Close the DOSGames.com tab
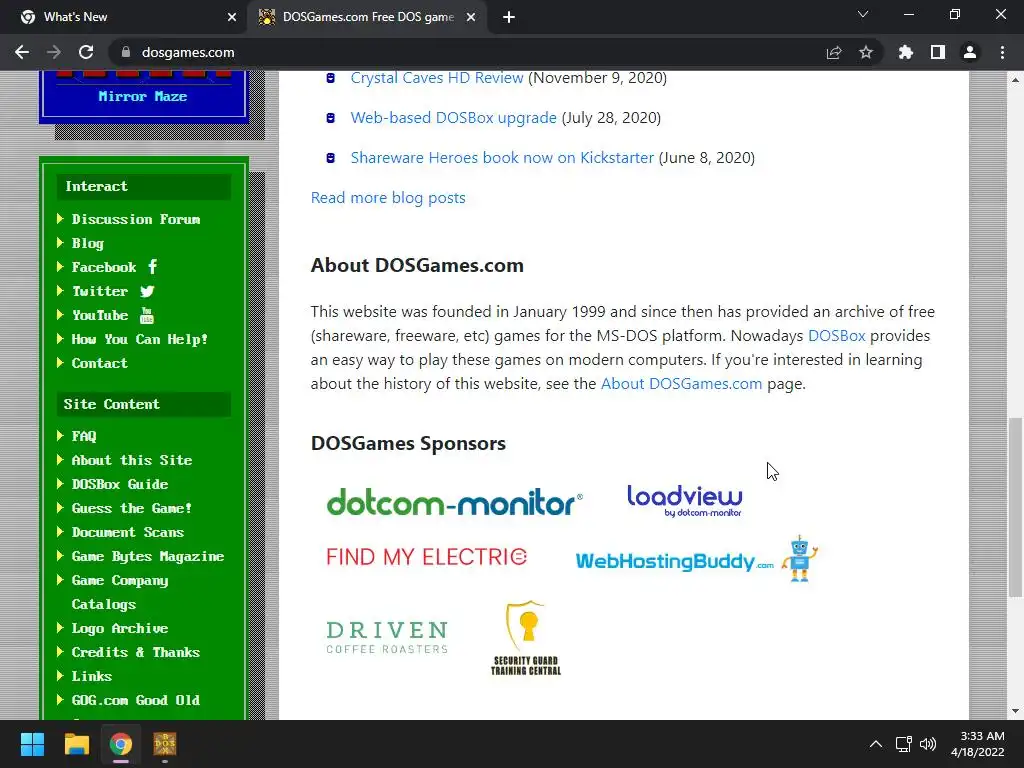1024x768 pixels. [x=471, y=17]
